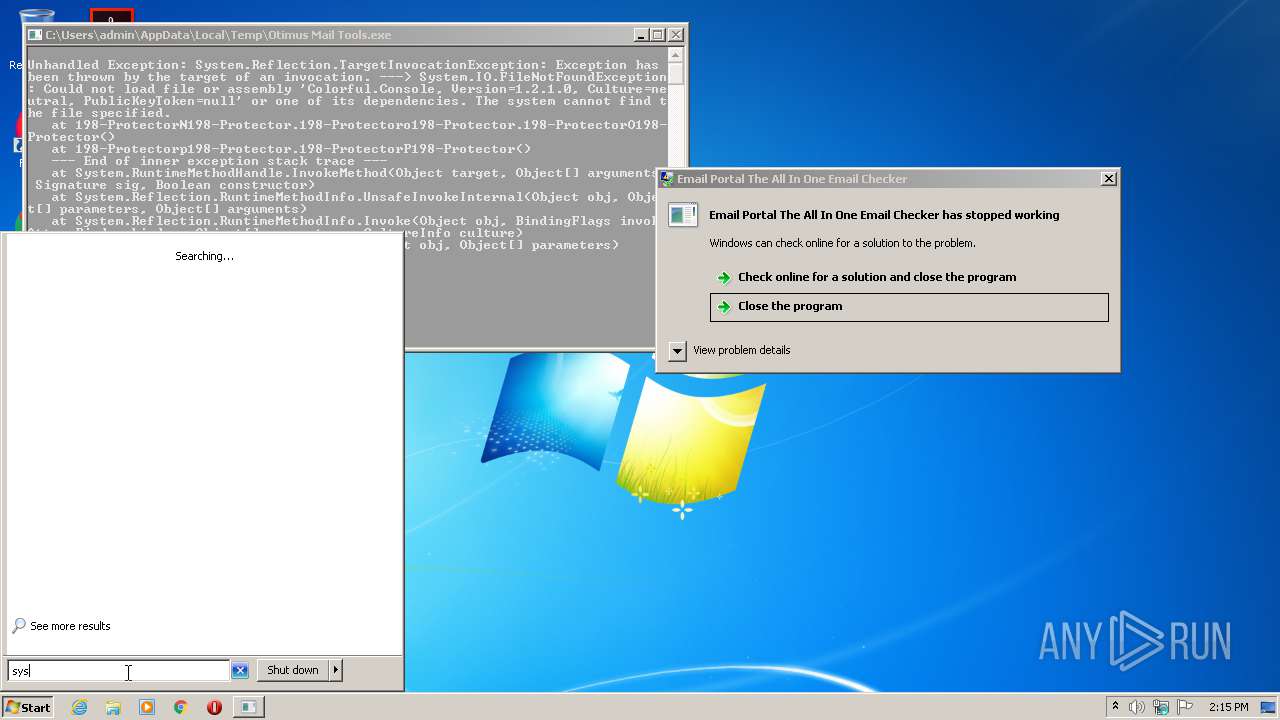Minimize the Otimus Mail Tools console

click(641, 35)
